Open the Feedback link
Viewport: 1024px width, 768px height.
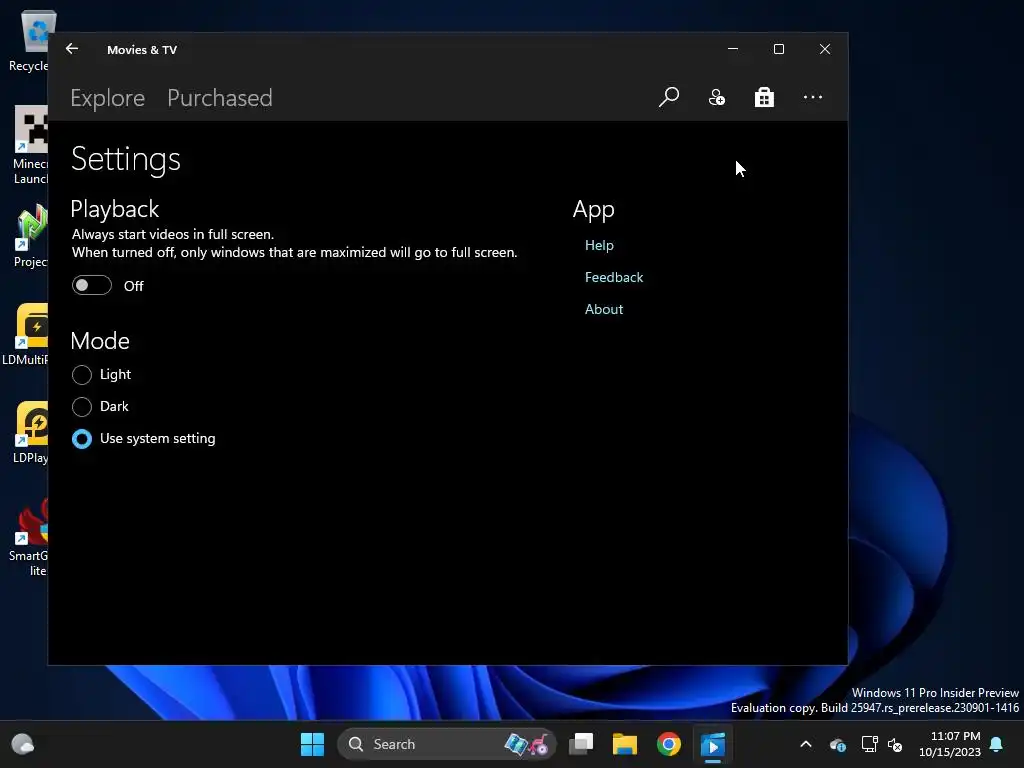pos(614,277)
